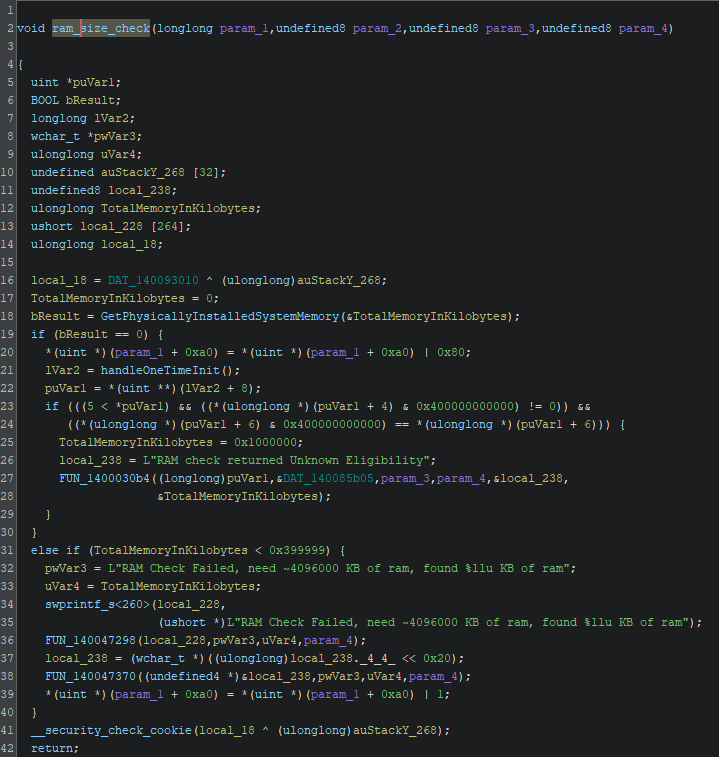Open the FUN_140047298 function call

pos(90,641)
